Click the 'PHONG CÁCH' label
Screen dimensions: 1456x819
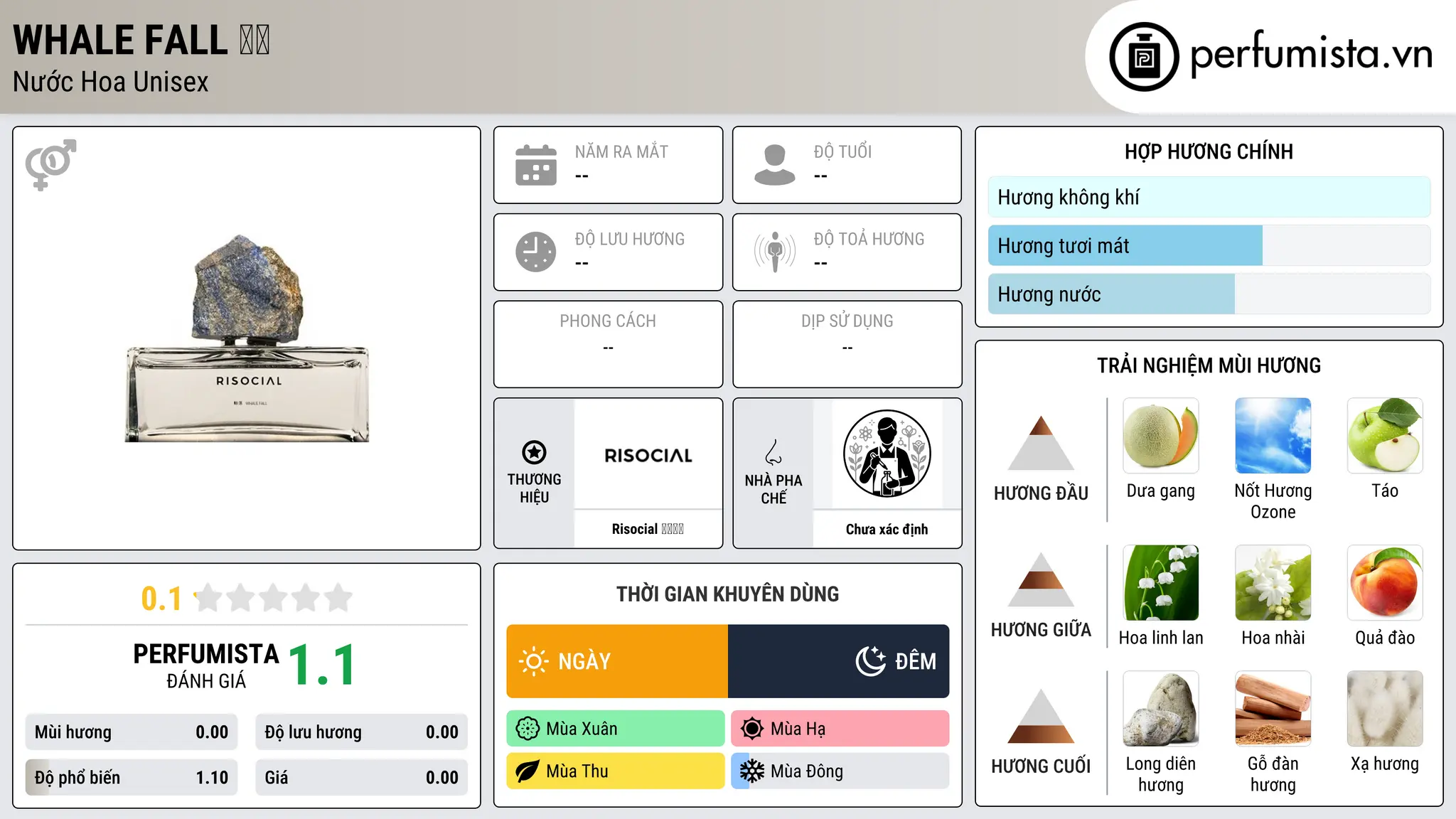coord(608,321)
